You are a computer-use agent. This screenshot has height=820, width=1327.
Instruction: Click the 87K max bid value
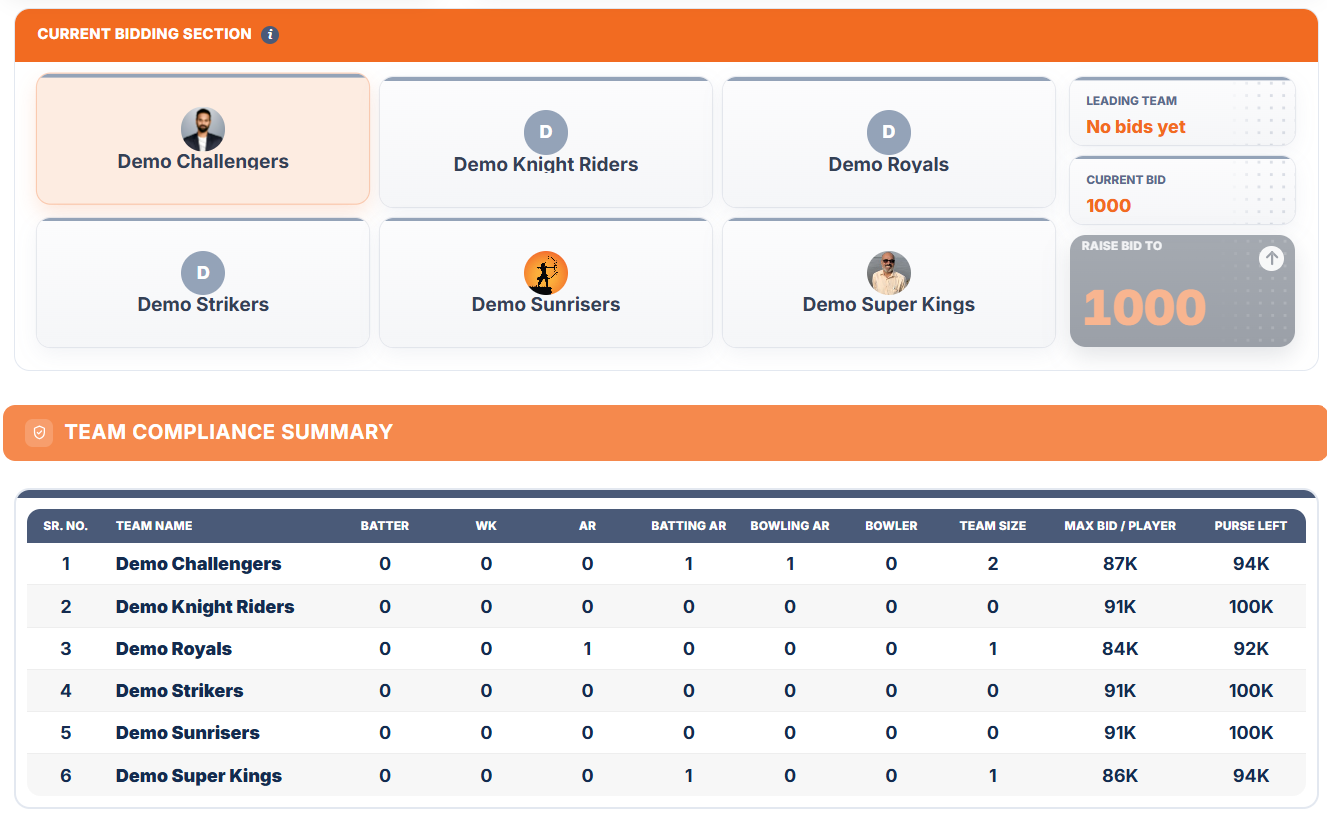[x=1120, y=564]
